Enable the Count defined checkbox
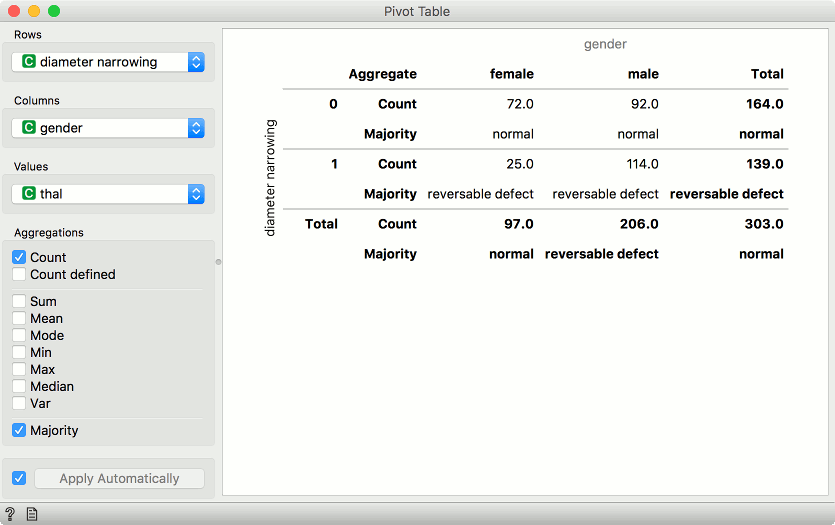This screenshot has height=525, width=835. pos(19,274)
